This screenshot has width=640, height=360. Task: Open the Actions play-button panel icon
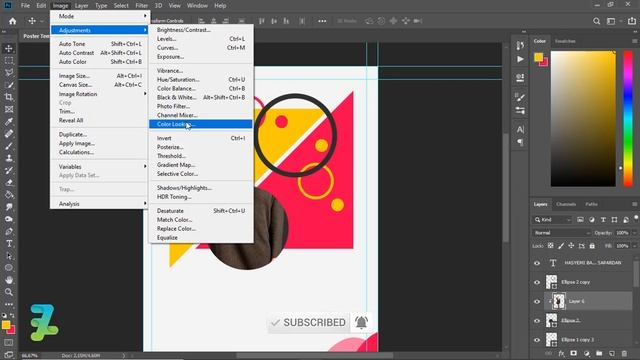coord(520,59)
